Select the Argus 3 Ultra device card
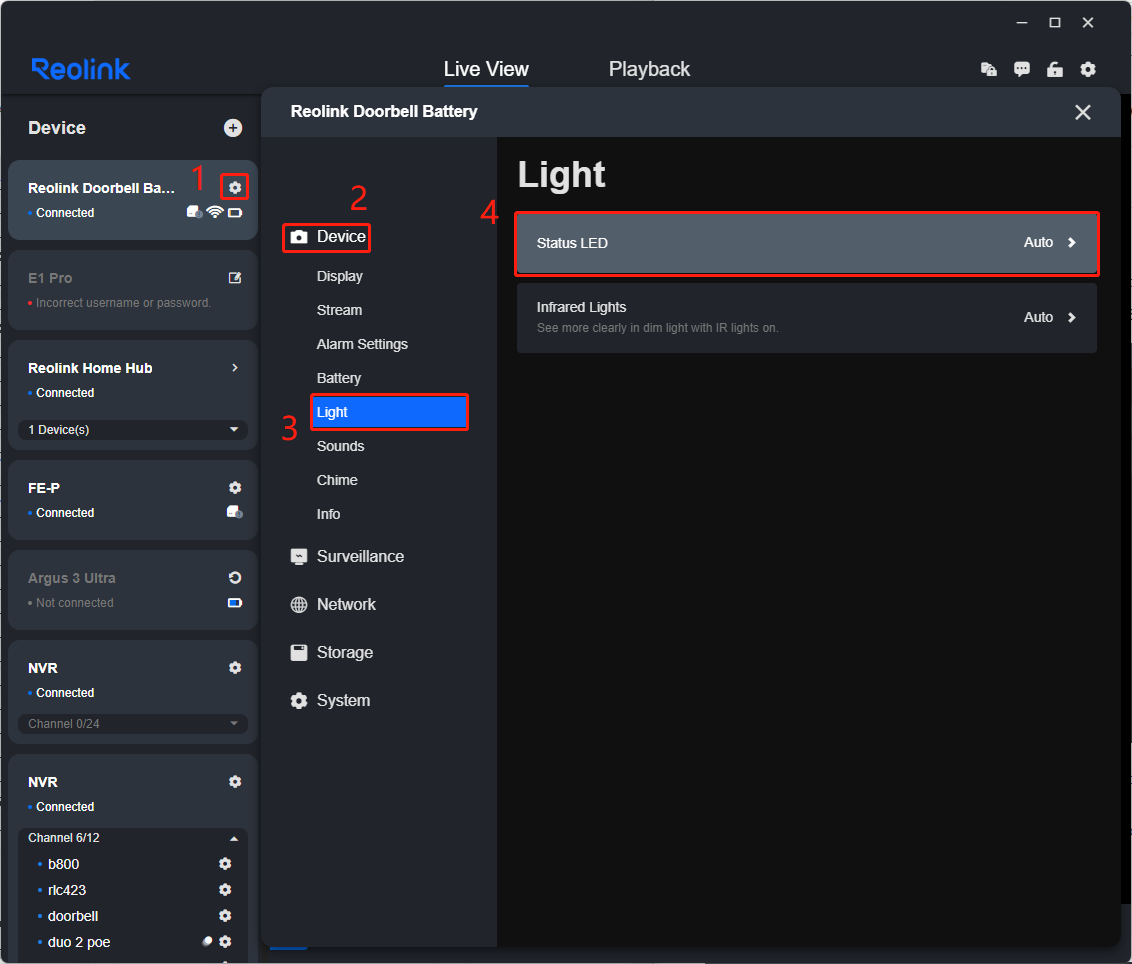 133,590
